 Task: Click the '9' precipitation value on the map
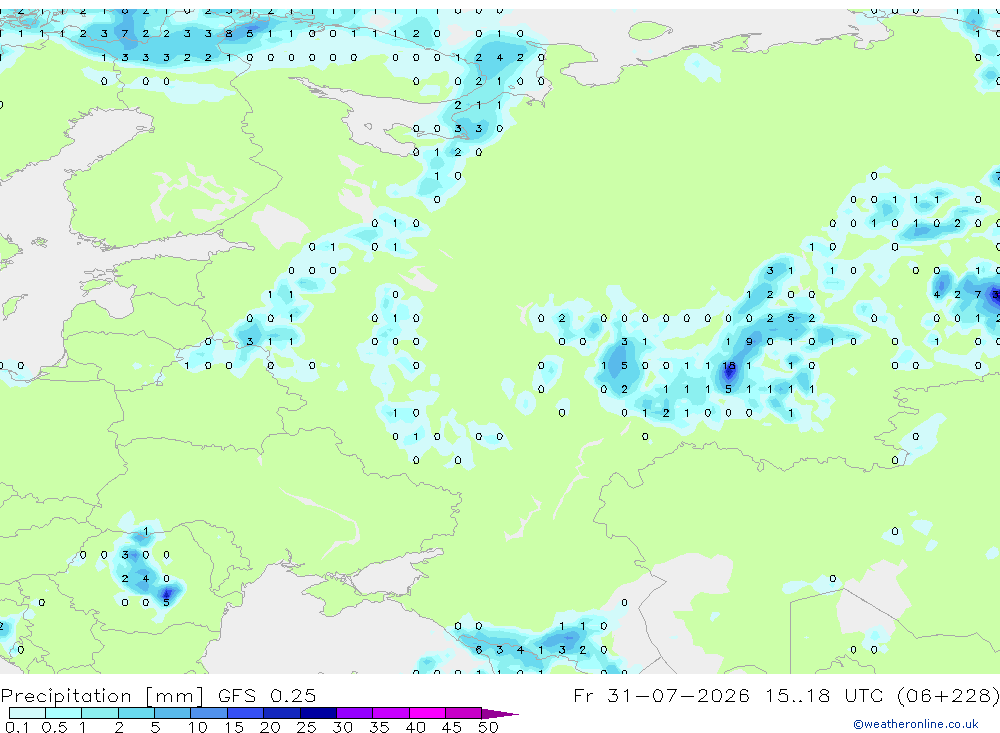point(749,342)
